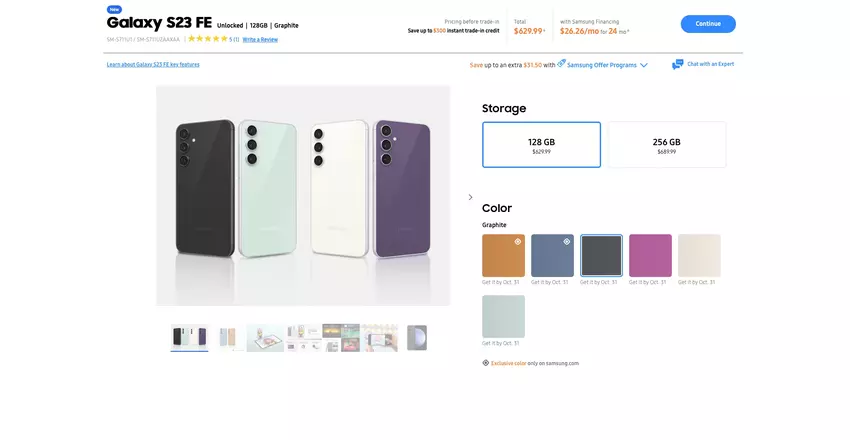This screenshot has height=440, width=850.
Task: Click the exclusive badge on orange swatch
Action: (x=518, y=241)
